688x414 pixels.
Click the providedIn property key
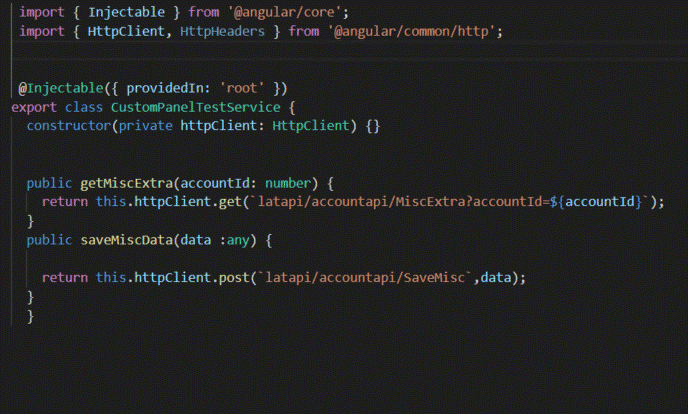[x=168, y=87]
